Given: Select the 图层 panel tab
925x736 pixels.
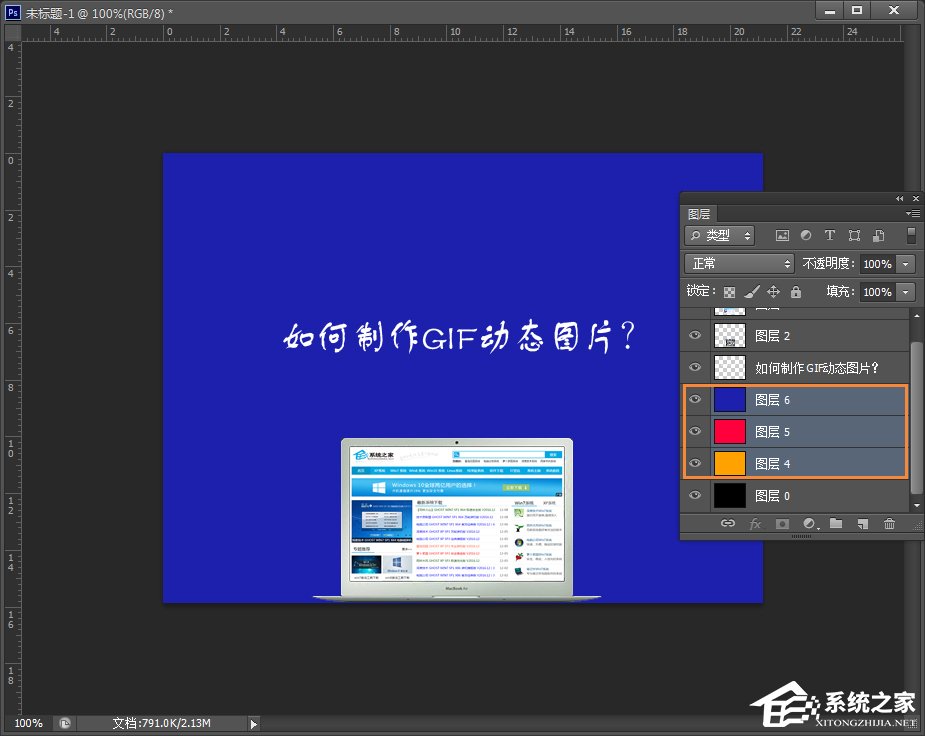Looking at the screenshot, I should pyautogui.click(x=699, y=213).
